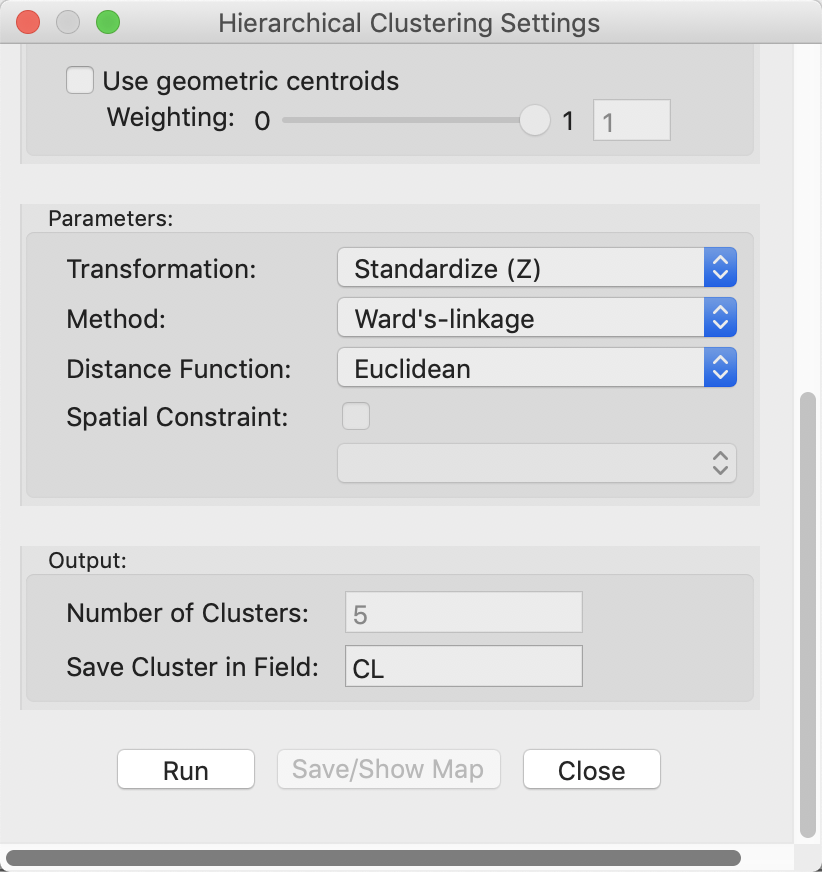Open the empty Spatial Constraint combo box

[x=530, y=463]
